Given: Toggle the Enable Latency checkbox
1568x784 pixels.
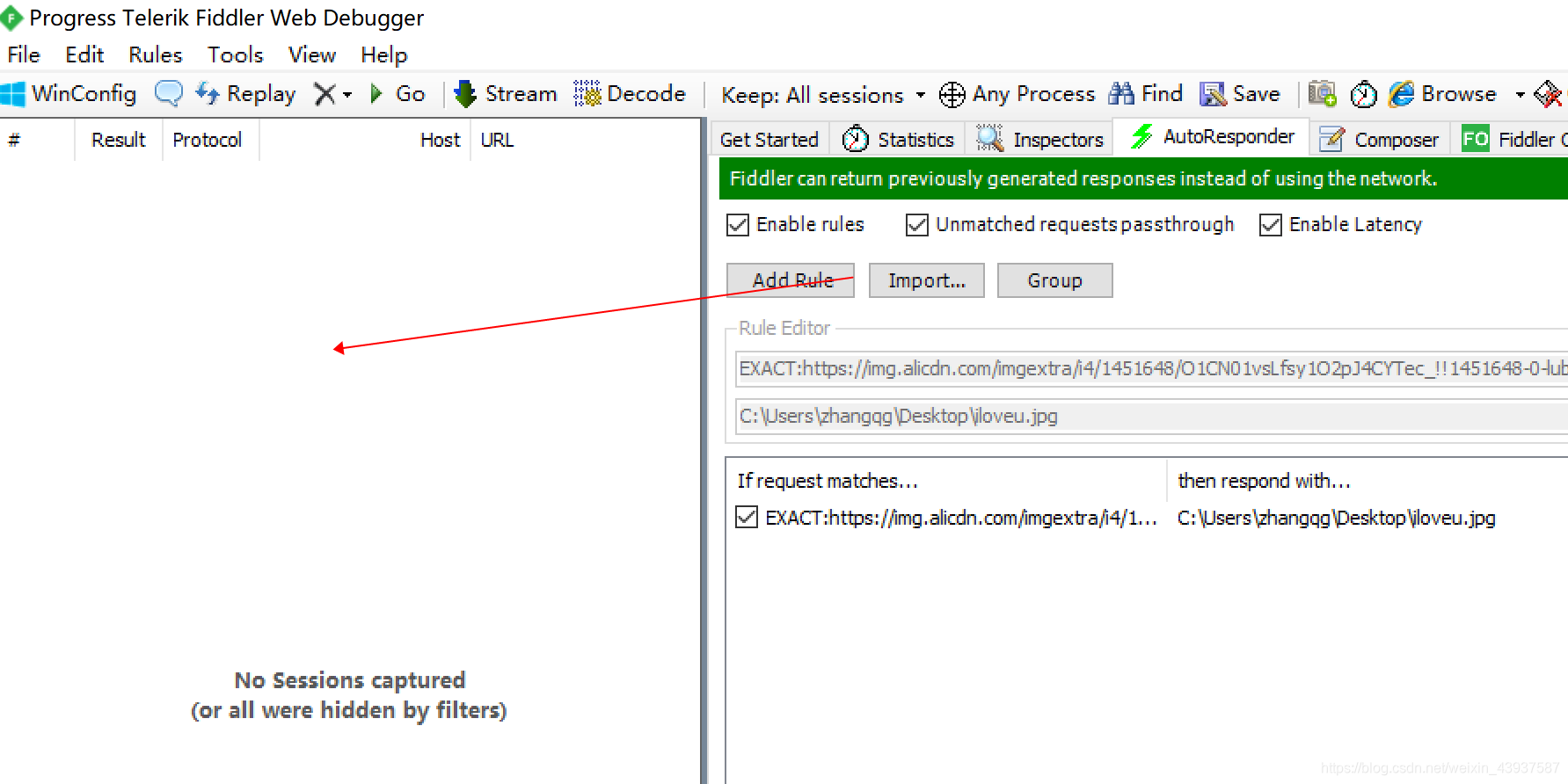Looking at the screenshot, I should pyautogui.click(x=1271, y=225).
